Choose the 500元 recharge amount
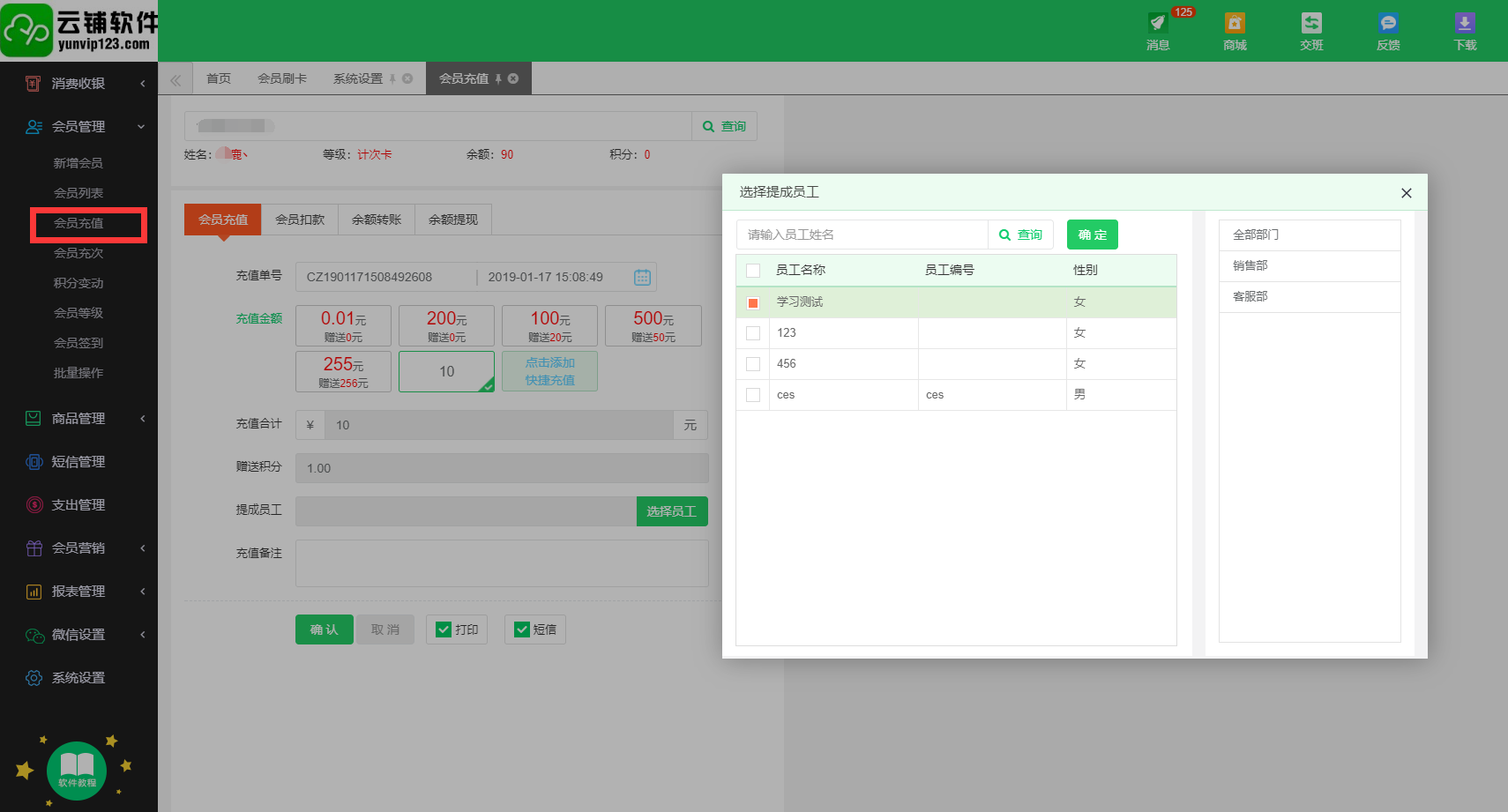This screenshot has width=1508, height=812. click(653, 325)
